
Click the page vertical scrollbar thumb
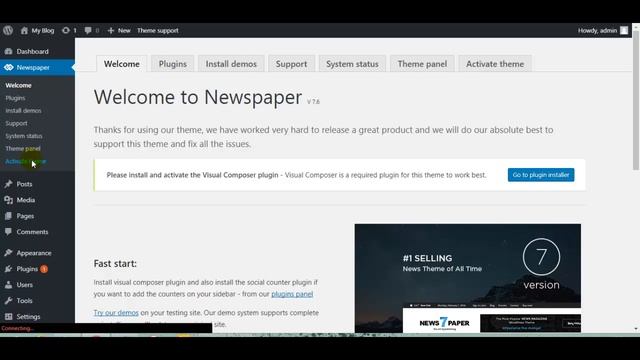636,100
